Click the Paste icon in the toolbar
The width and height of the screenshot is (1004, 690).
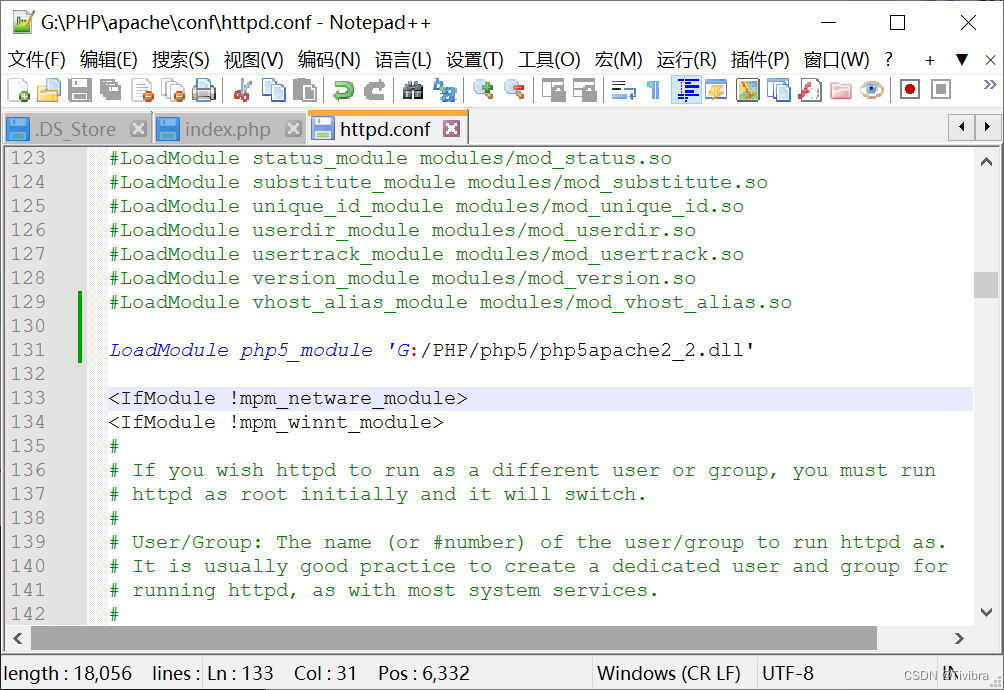tap(305, 90)
